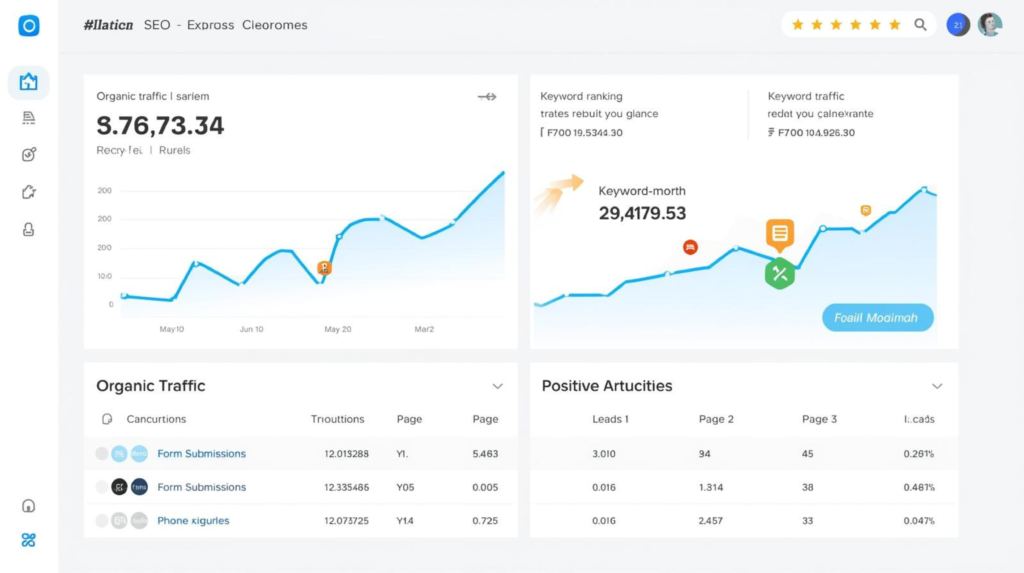
Task: Click the 5.463 cell
Action: (485, 453)
